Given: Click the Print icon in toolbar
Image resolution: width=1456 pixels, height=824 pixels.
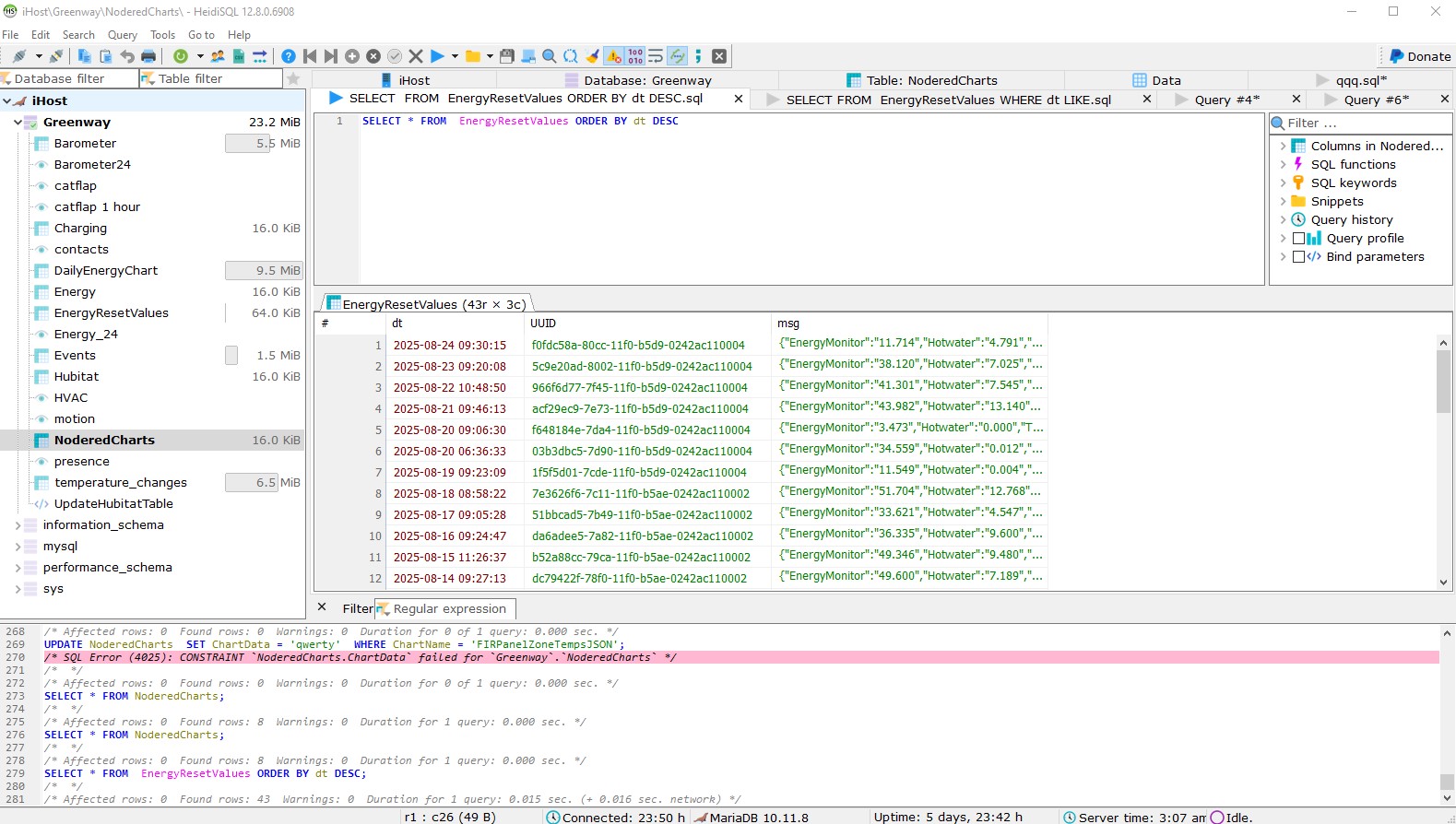Looking at the screenshot, I should coord(148,56).
